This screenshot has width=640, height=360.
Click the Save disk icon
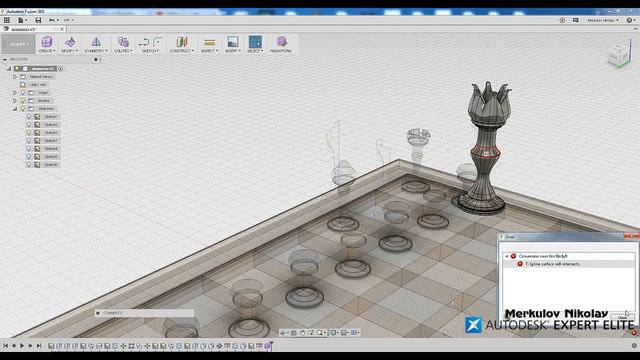[x=38, y=20]
